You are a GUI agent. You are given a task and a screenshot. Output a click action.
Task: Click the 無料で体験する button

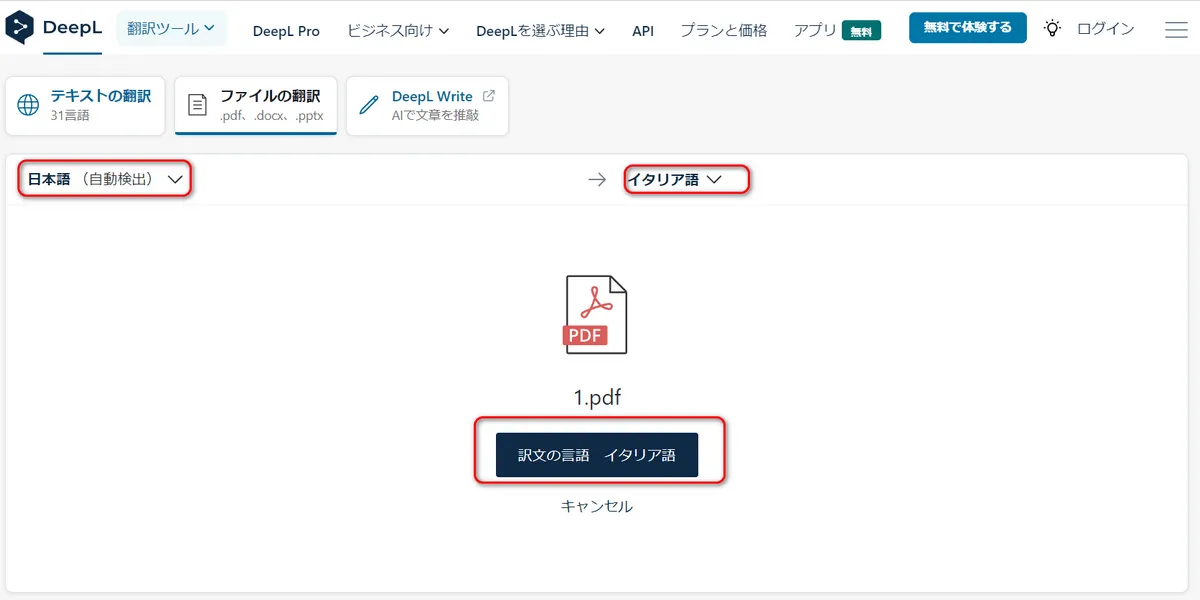pos(967,28)
